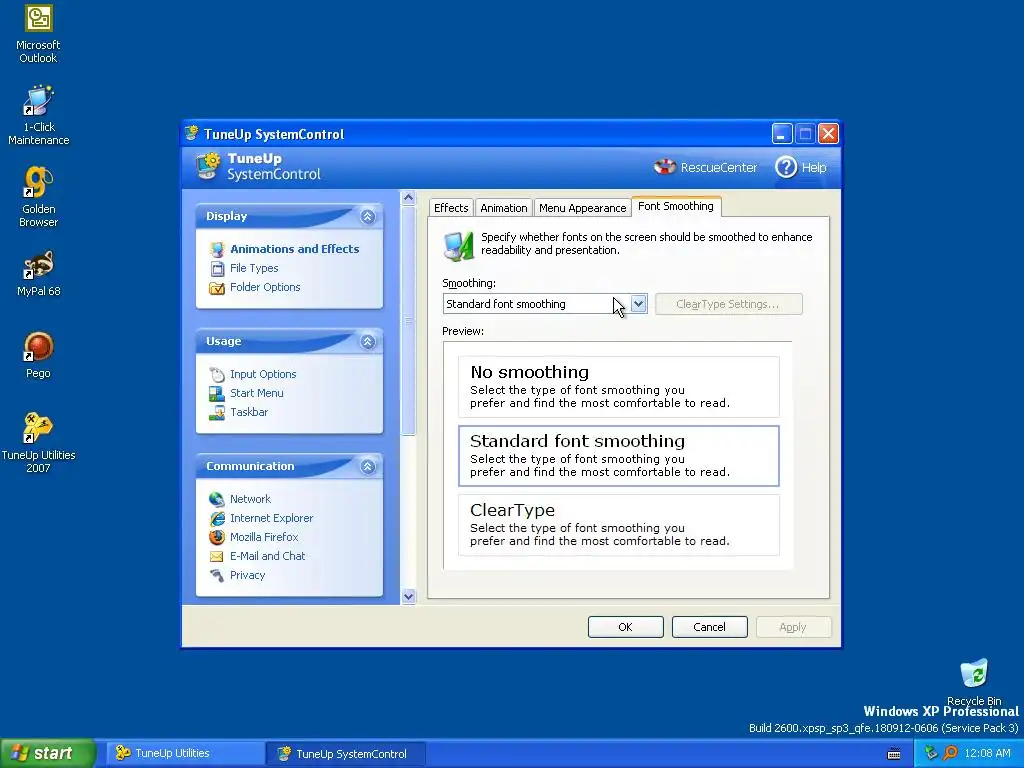The image size is (1024, 768).
Task: Click the File Types icon
Action: (217, 268)
